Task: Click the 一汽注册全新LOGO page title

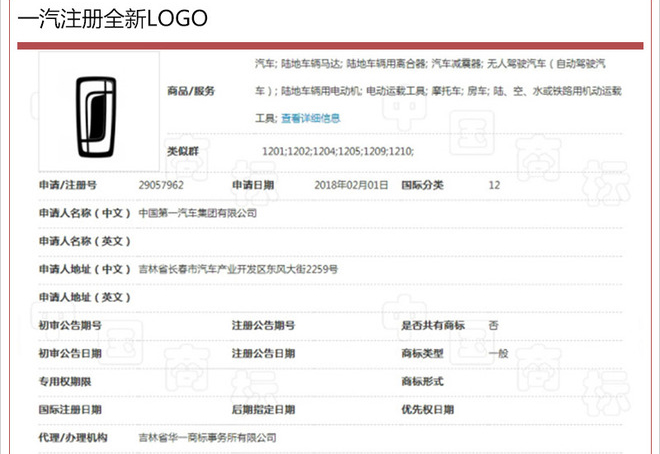Action: click(113, 19)
